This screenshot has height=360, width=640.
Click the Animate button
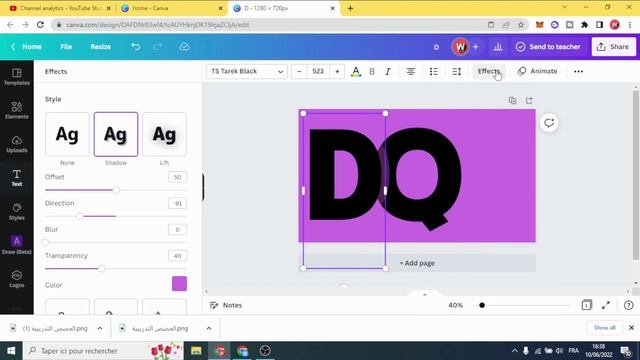tap(538, 71)
